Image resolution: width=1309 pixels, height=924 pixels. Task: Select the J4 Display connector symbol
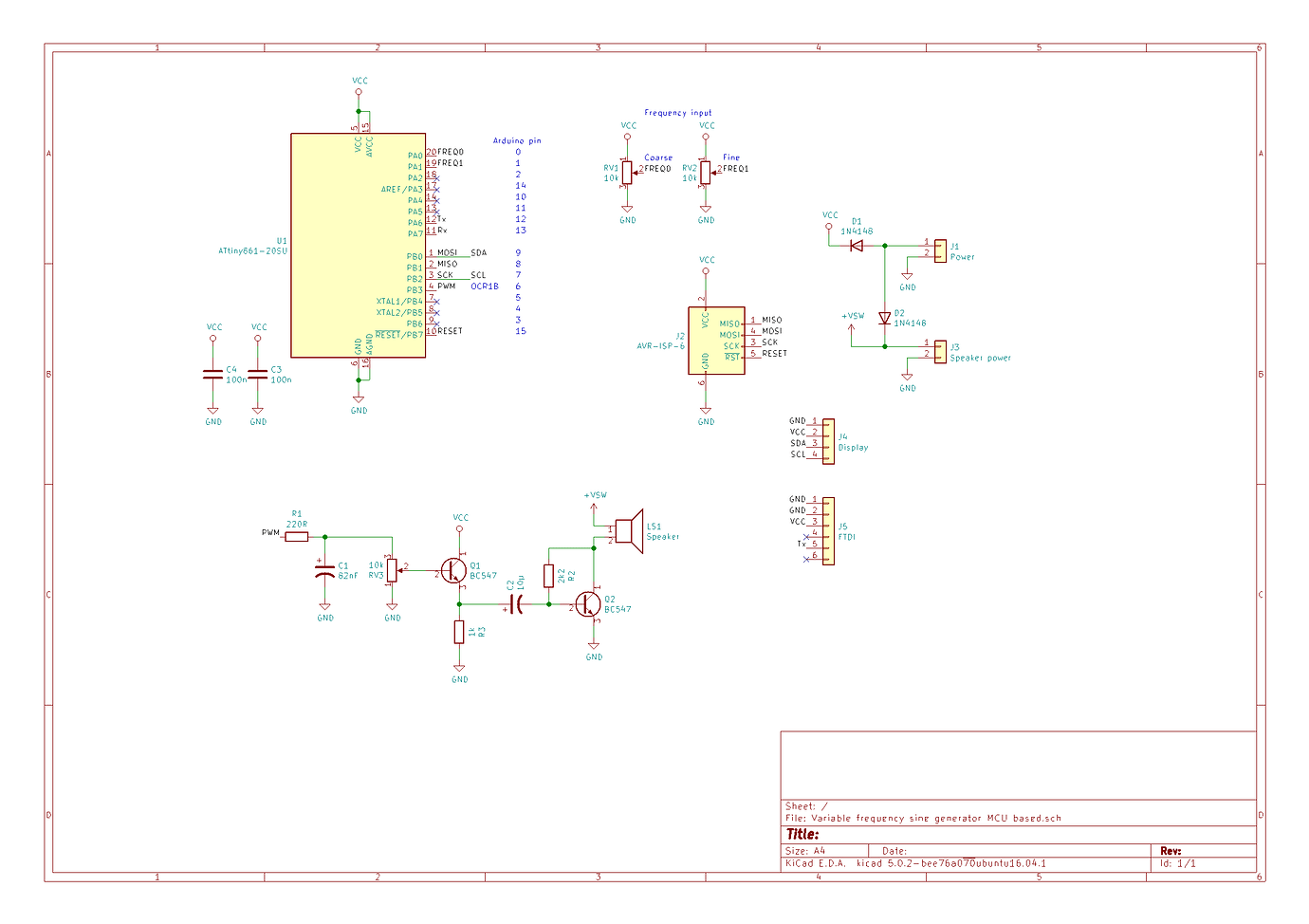pyautogui.click(x=828, y=438)
